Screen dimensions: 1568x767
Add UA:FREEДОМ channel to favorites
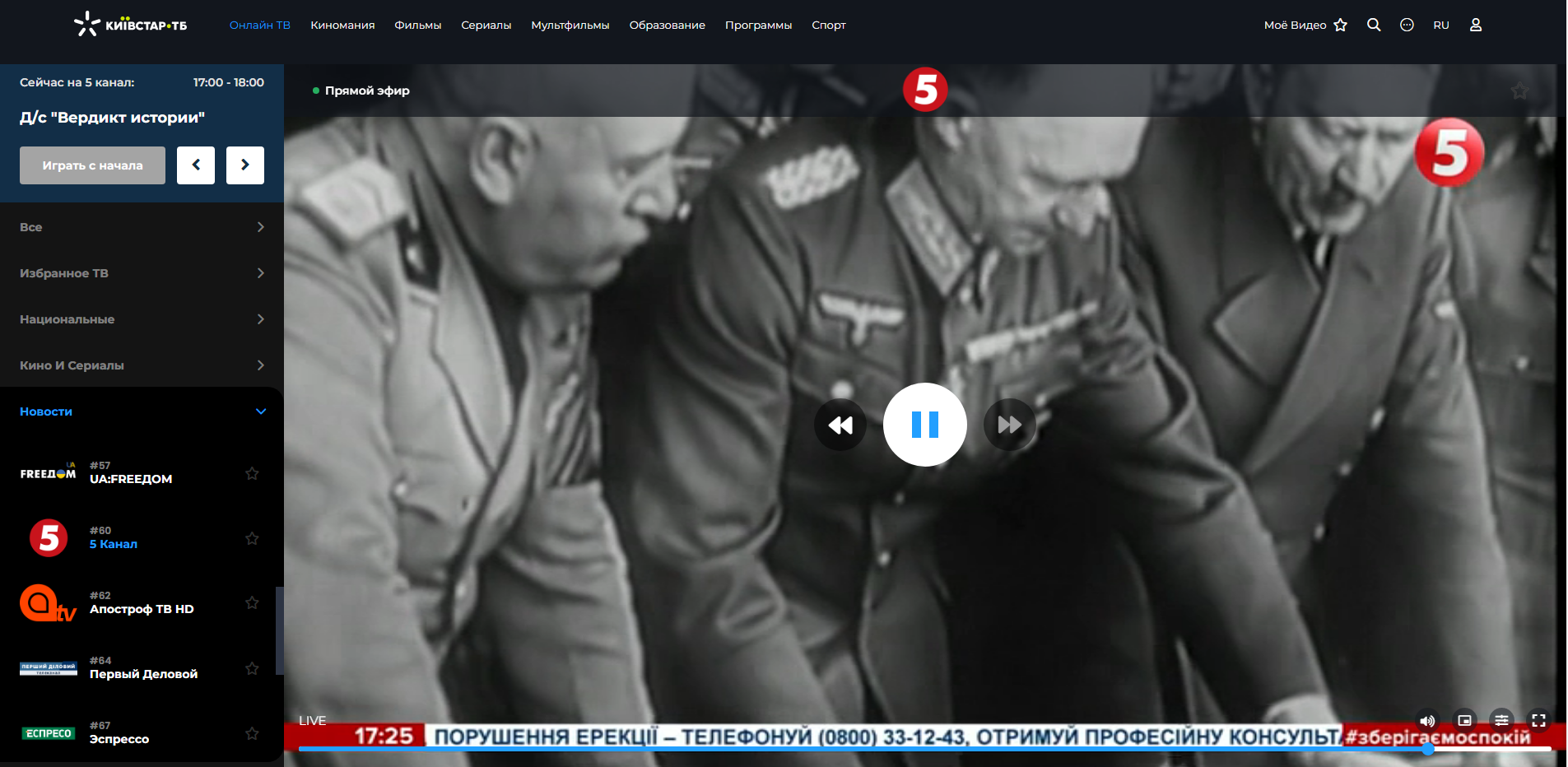pyautogui.click(x=252, y=473)
